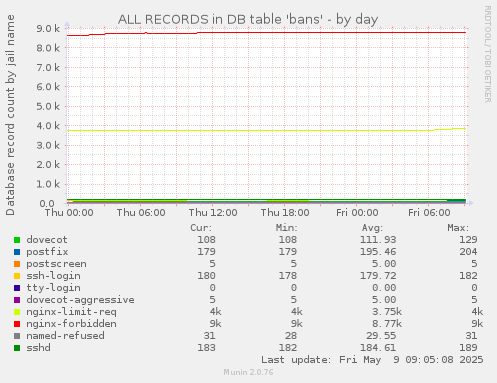Screen dimensions: 497x383
Task: Click the '4.0 k' y-axis value
Action: pyautogui.click(x=48, y=126)
